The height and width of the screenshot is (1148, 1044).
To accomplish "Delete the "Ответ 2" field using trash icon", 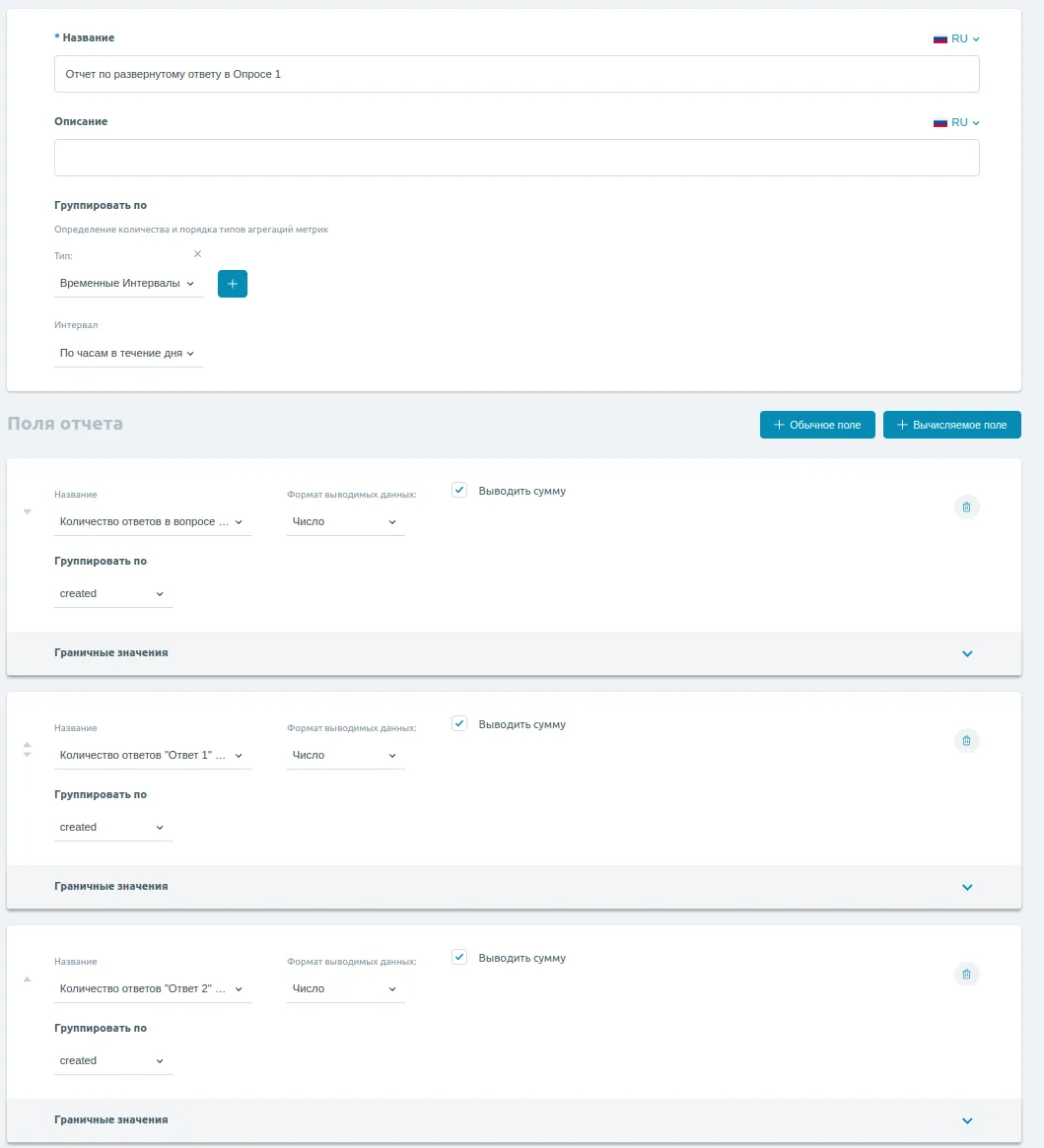I will (x=966, y=974).
